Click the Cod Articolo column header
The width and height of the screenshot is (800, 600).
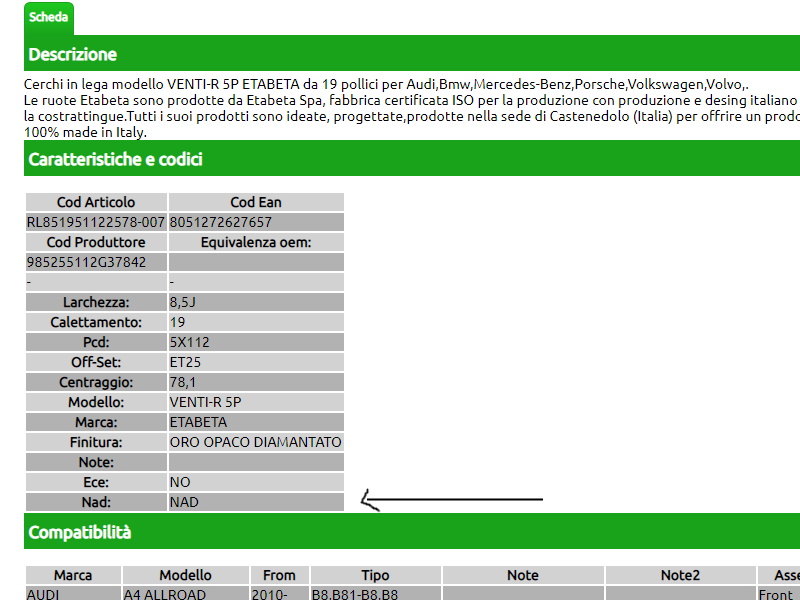click(x=96, y=202)
